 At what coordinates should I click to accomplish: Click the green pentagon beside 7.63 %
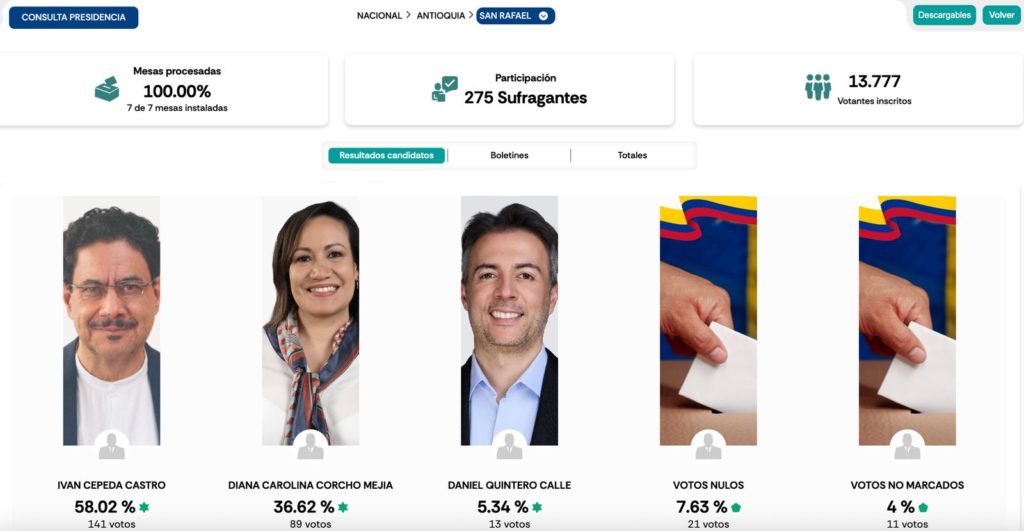click(x=736, y=507)
